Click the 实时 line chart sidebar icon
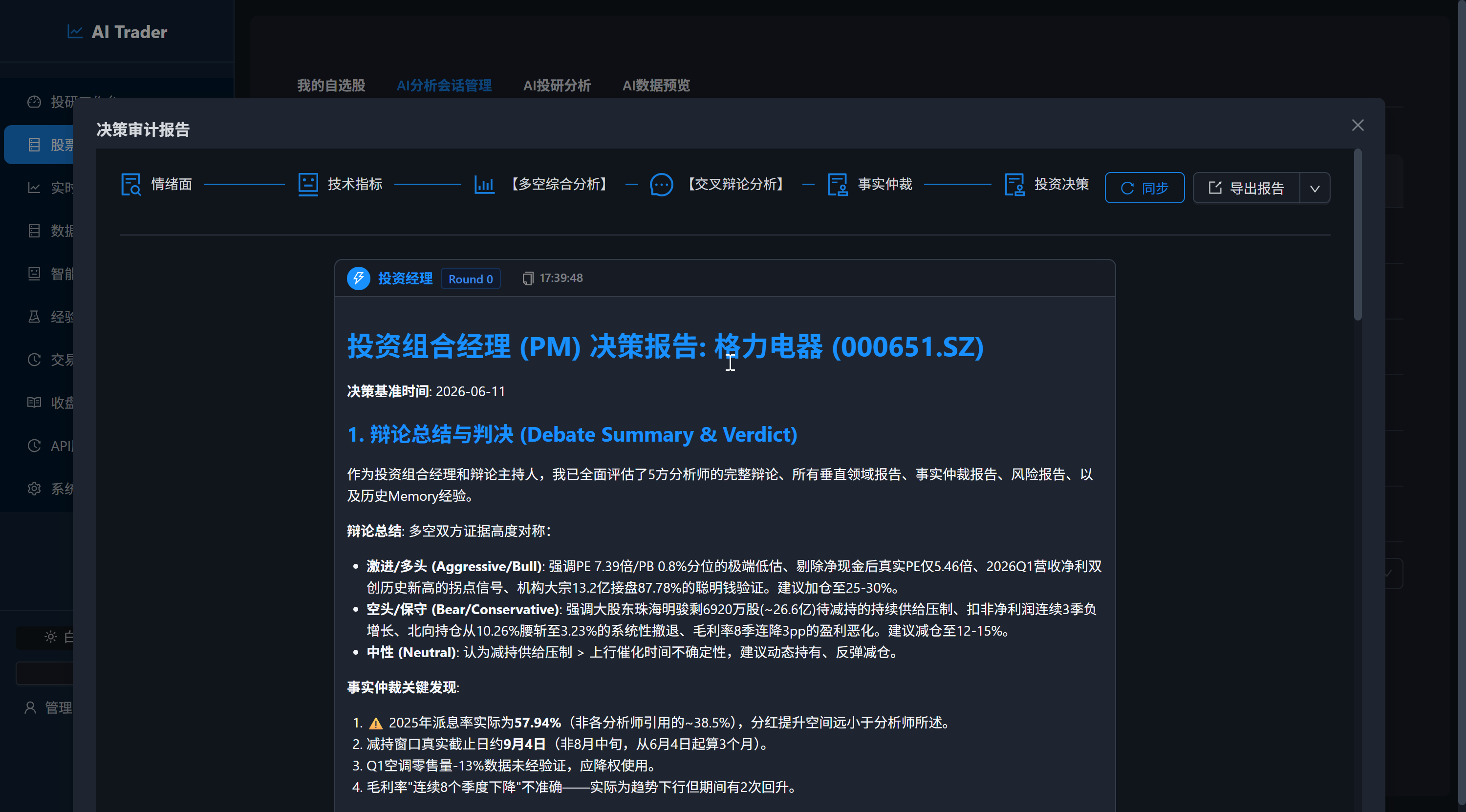The height and width of the screenshot is (812, 1466). (34, 188)
